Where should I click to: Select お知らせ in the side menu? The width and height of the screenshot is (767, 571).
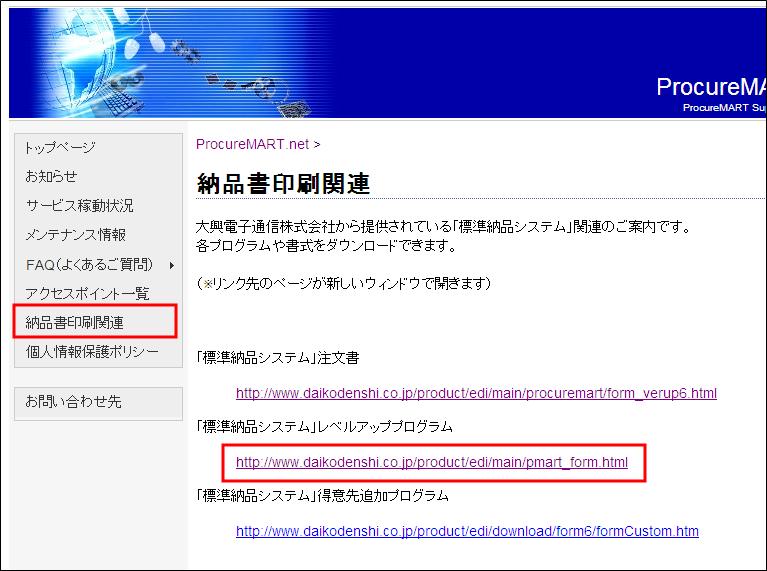51,176
